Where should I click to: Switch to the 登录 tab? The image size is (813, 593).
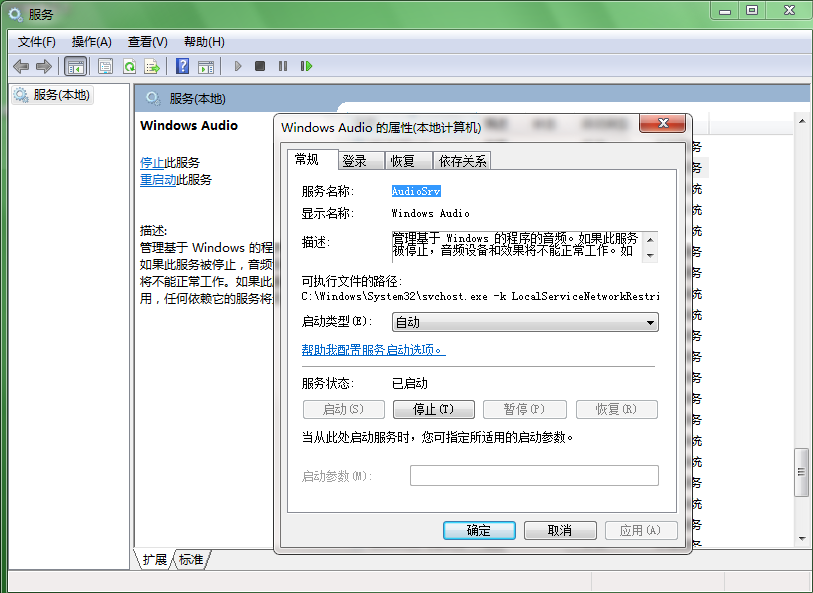coord(355,161)
